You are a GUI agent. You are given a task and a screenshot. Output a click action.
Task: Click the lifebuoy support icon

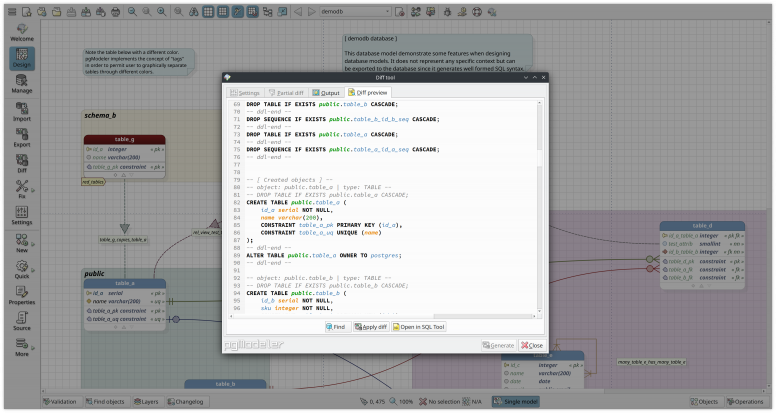tap(477, 11)
